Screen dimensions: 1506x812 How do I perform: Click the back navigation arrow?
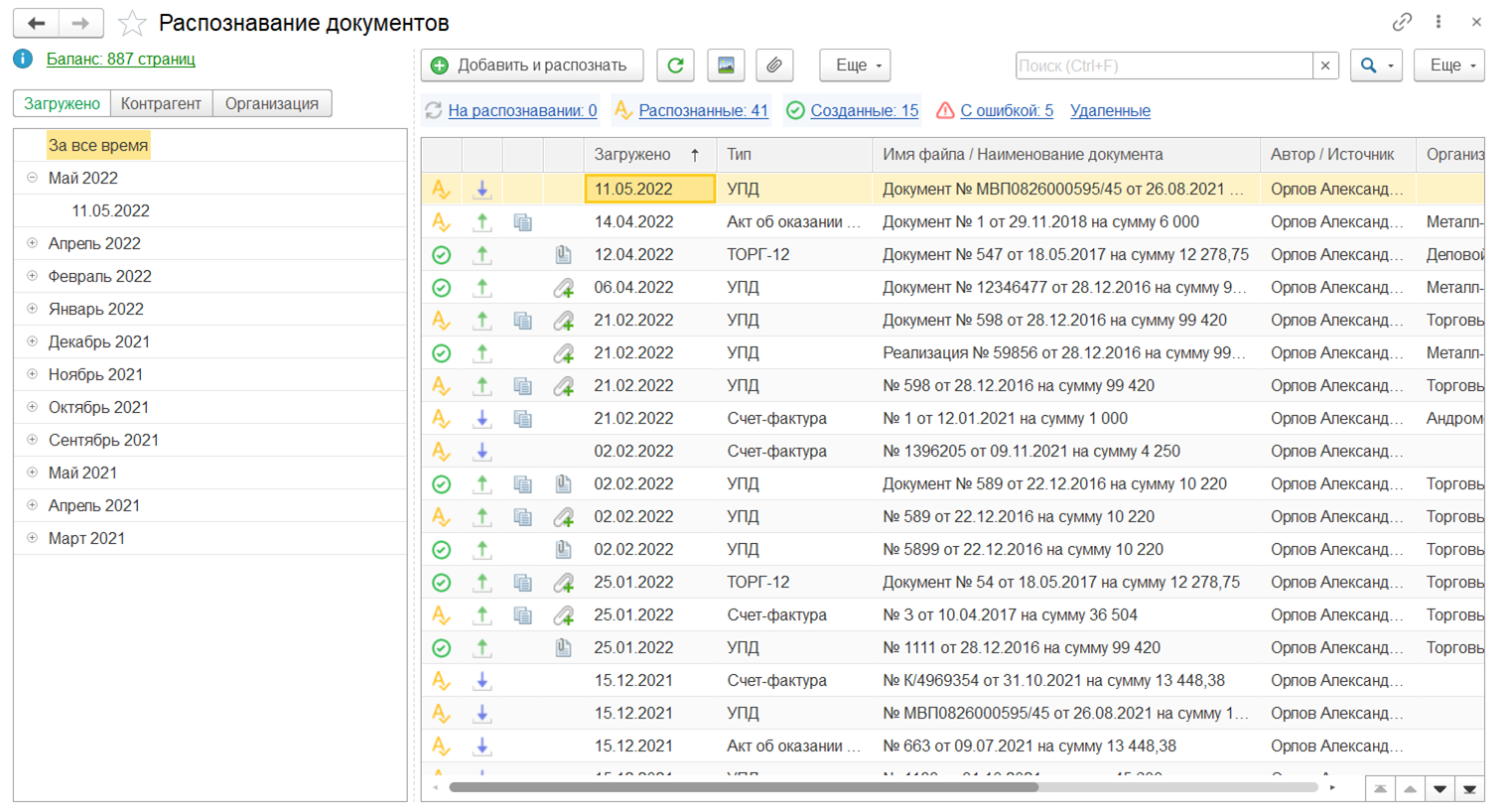point(37,23)
